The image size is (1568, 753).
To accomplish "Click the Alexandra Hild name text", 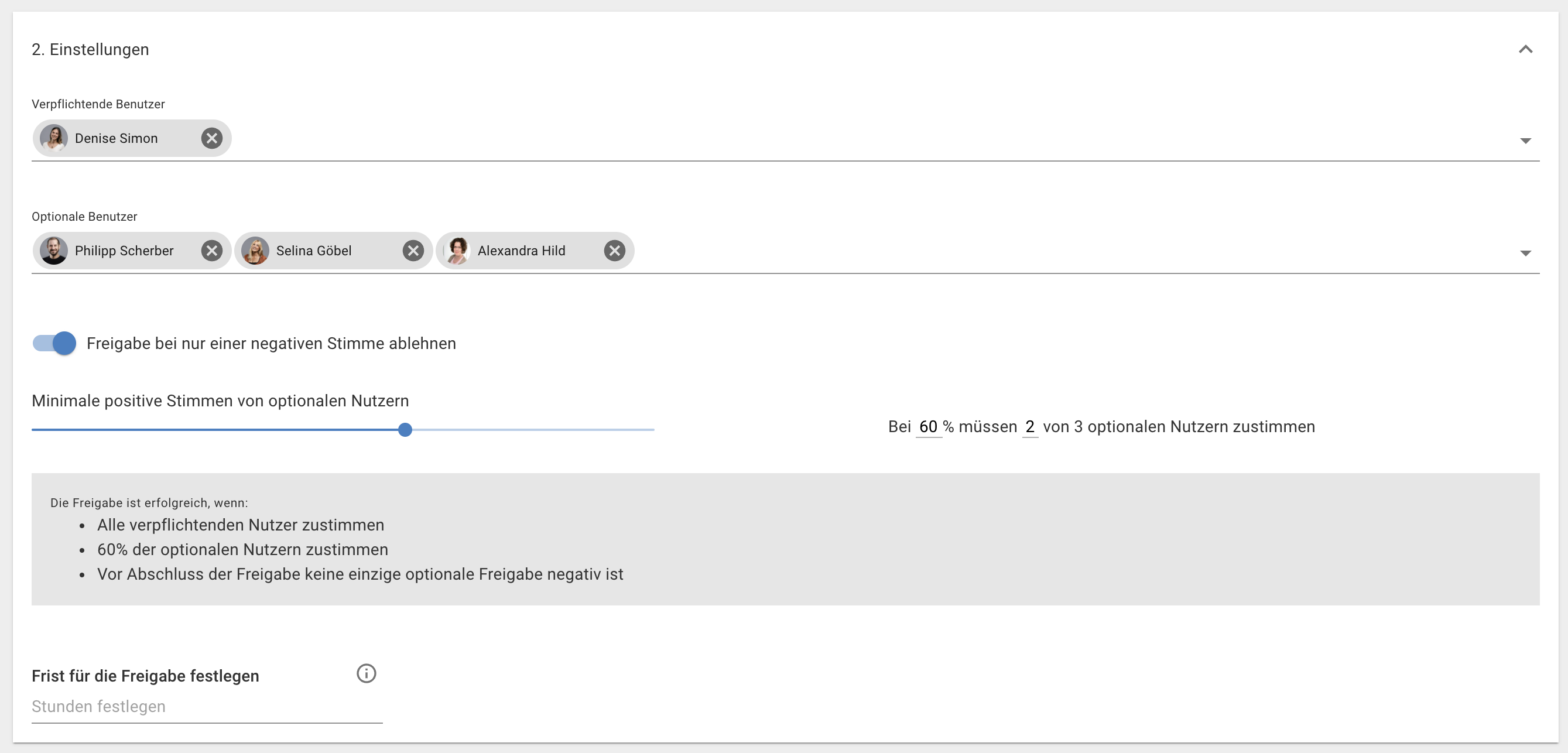I will coord(522,251).
